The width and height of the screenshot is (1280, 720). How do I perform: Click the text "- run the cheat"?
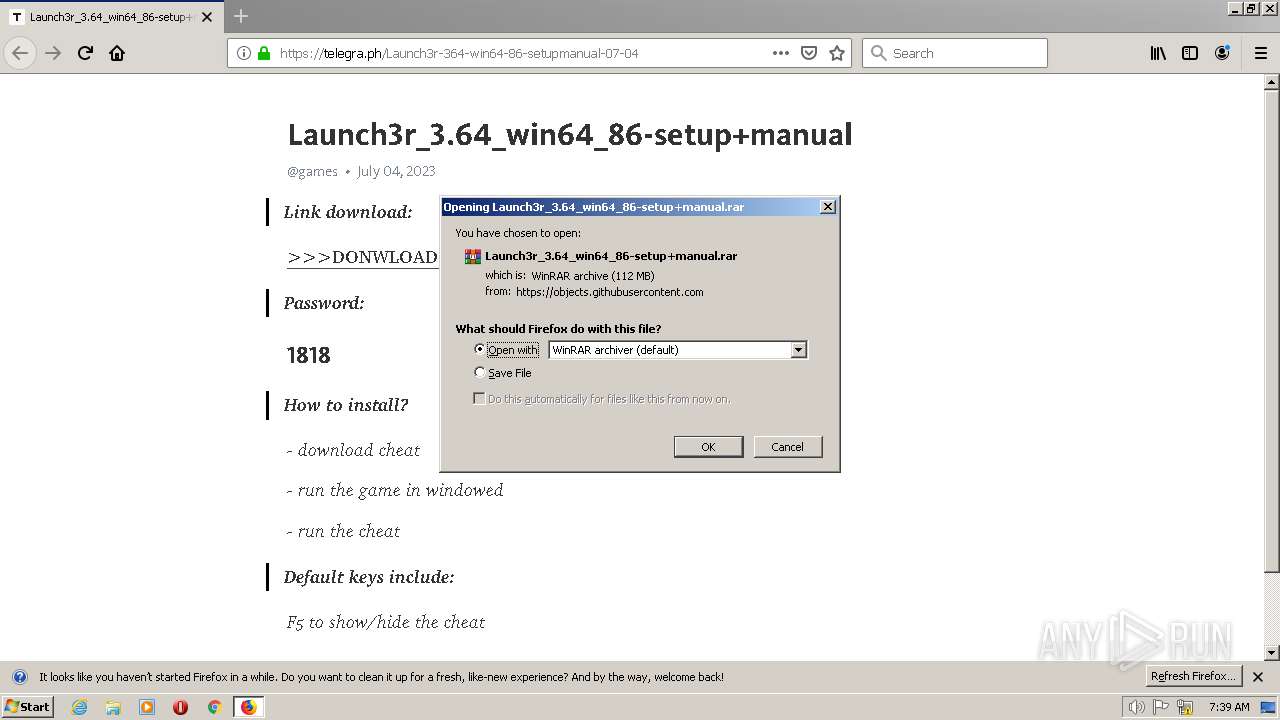point(343,531)
